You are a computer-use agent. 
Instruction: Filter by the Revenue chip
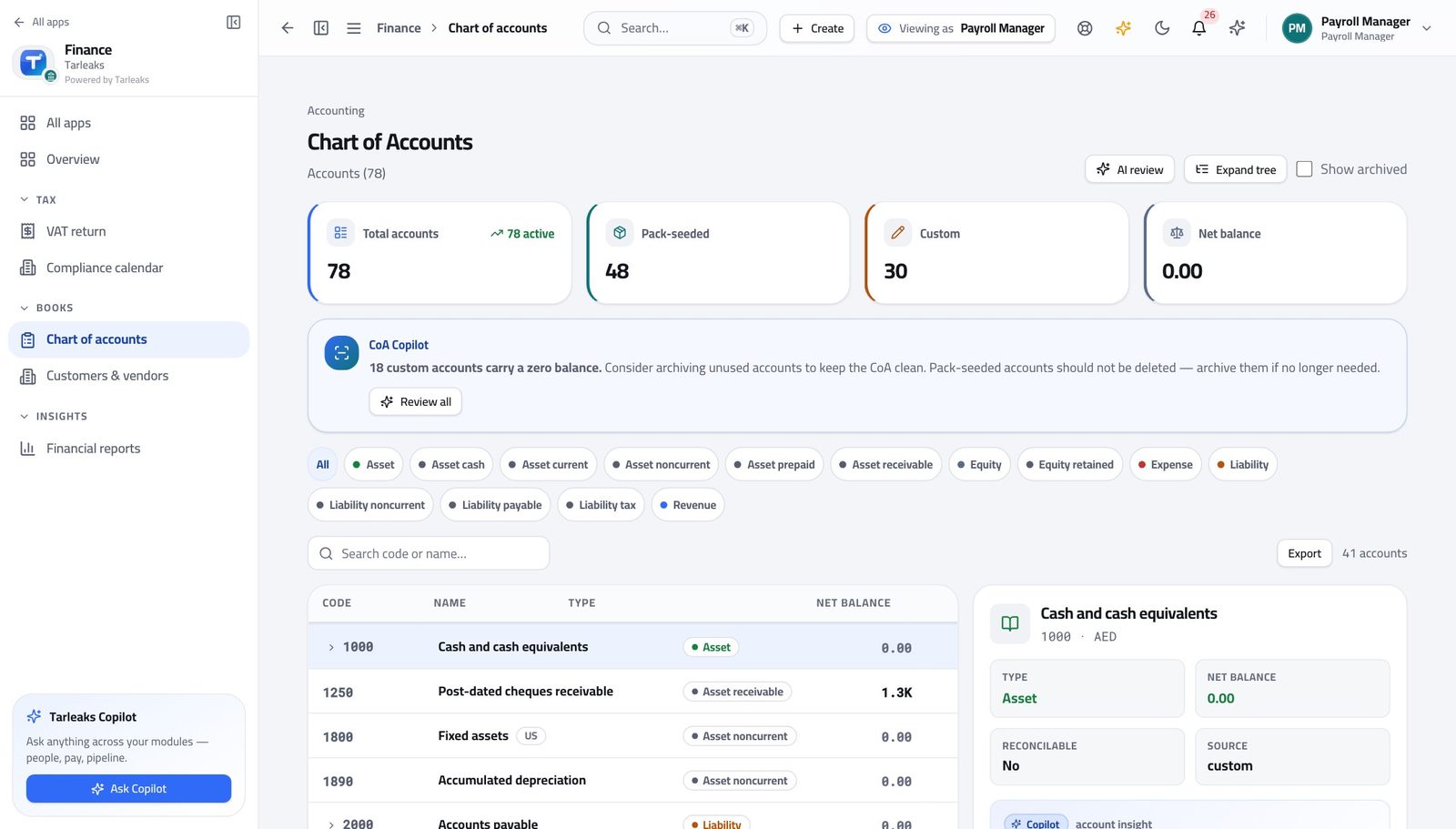click(688, 505)
